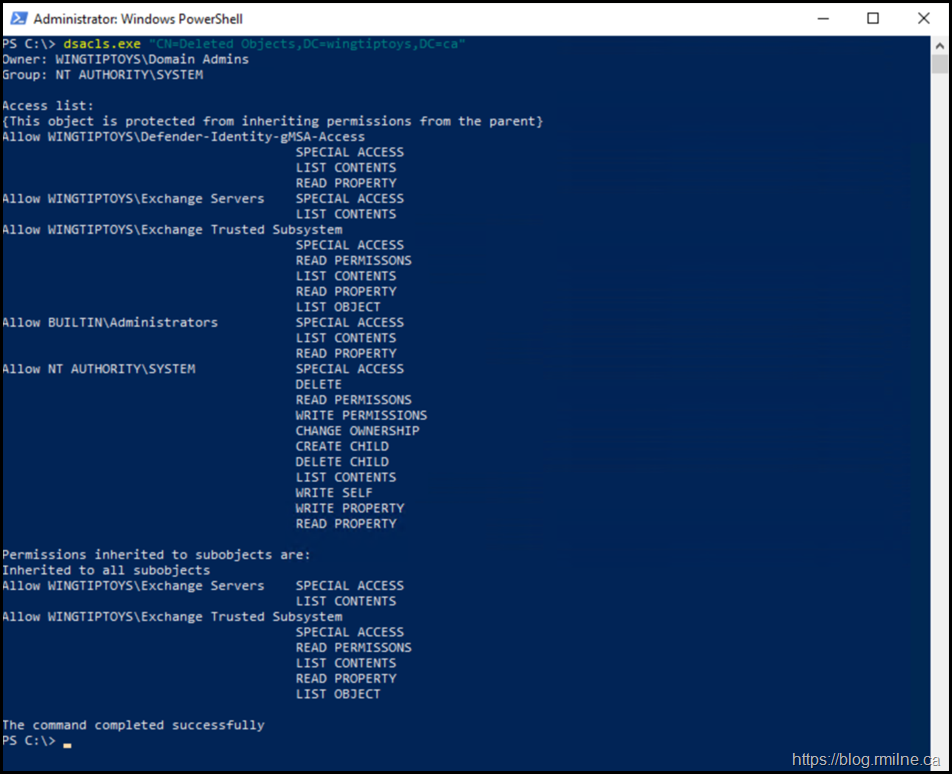952x774 pixels.
Task: Click the quoted CN=Deleted Objects argument
Action: point(307,45)
